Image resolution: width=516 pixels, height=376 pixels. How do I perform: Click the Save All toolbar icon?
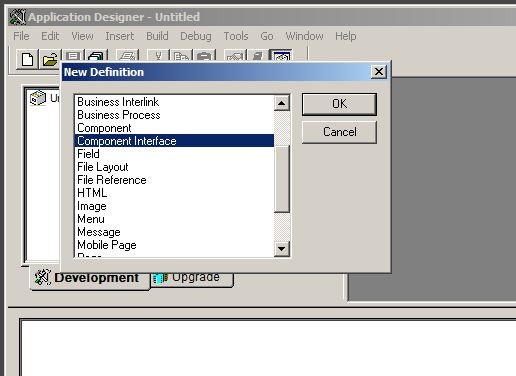pos(97,55)
